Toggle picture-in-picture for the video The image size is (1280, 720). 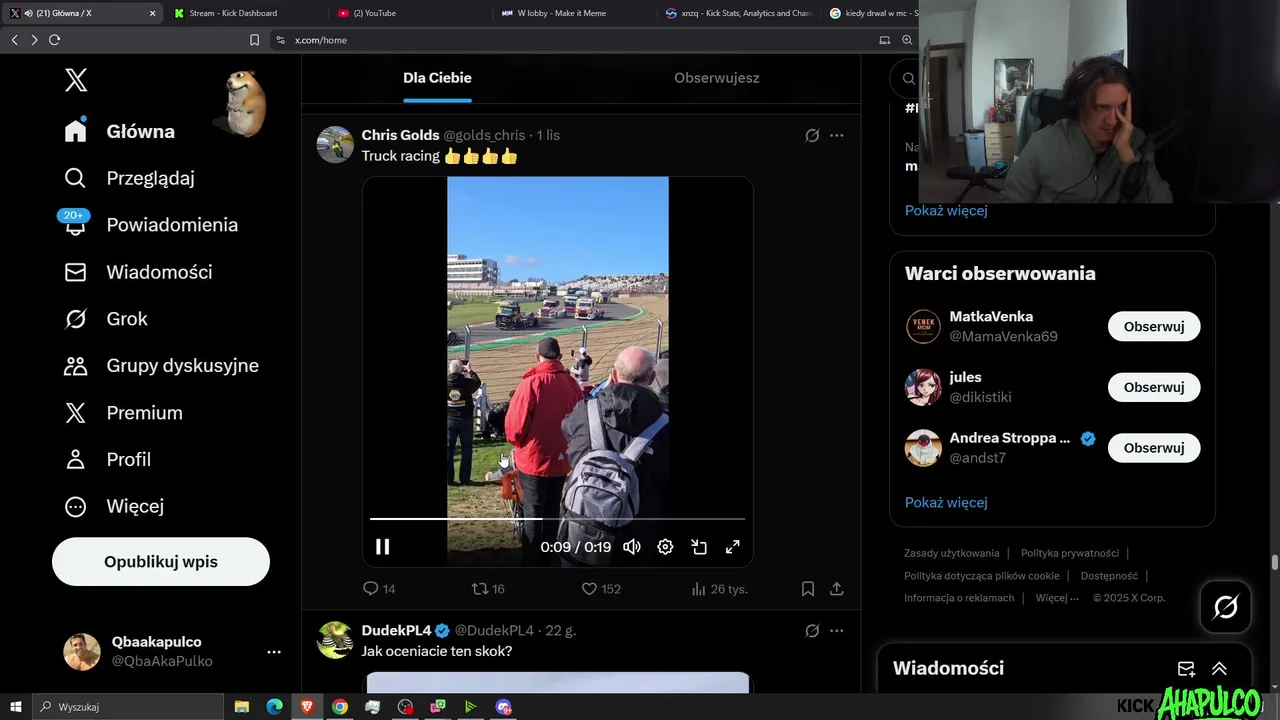(x=699, y=547)
